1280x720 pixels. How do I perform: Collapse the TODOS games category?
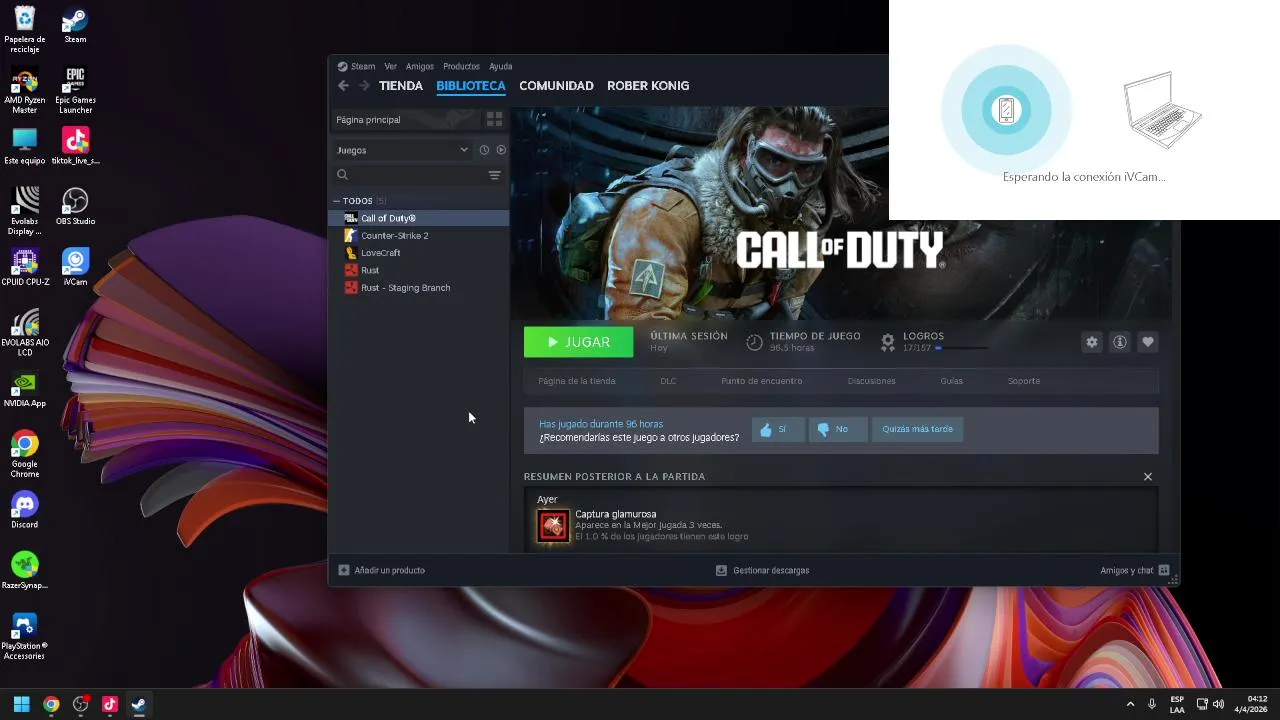tap(337, 201)
